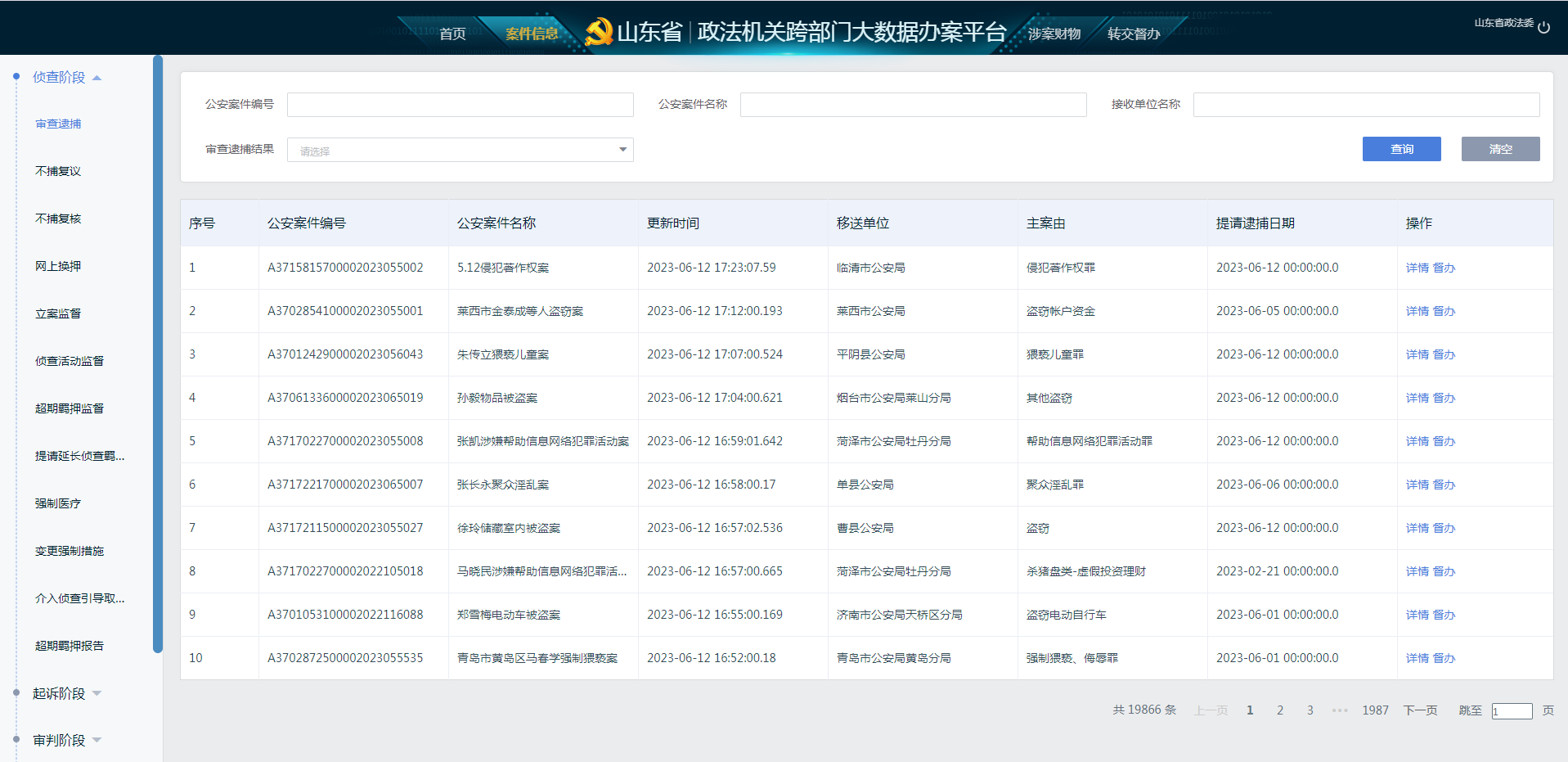Click the 接收单位名称 input field
This screenshot has height=762, width=1568.
1366,105
